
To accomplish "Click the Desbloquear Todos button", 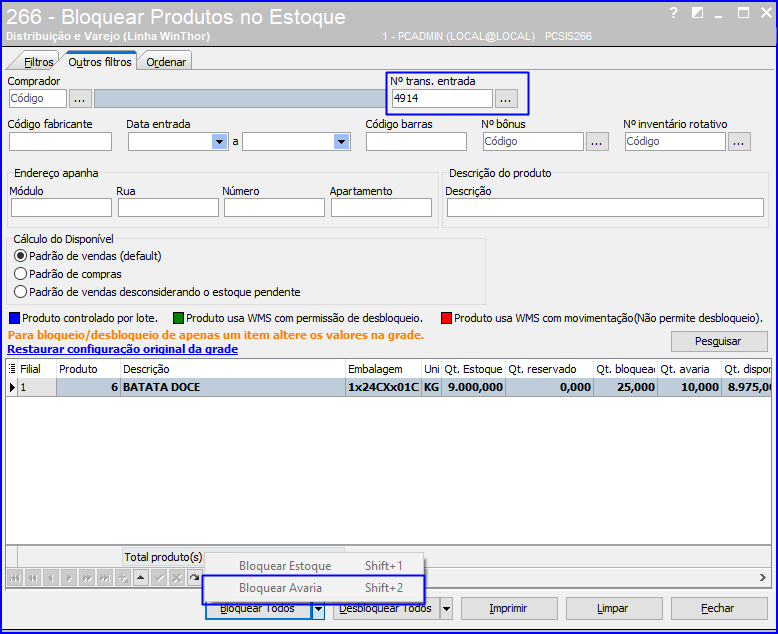I will coord(386,609).
